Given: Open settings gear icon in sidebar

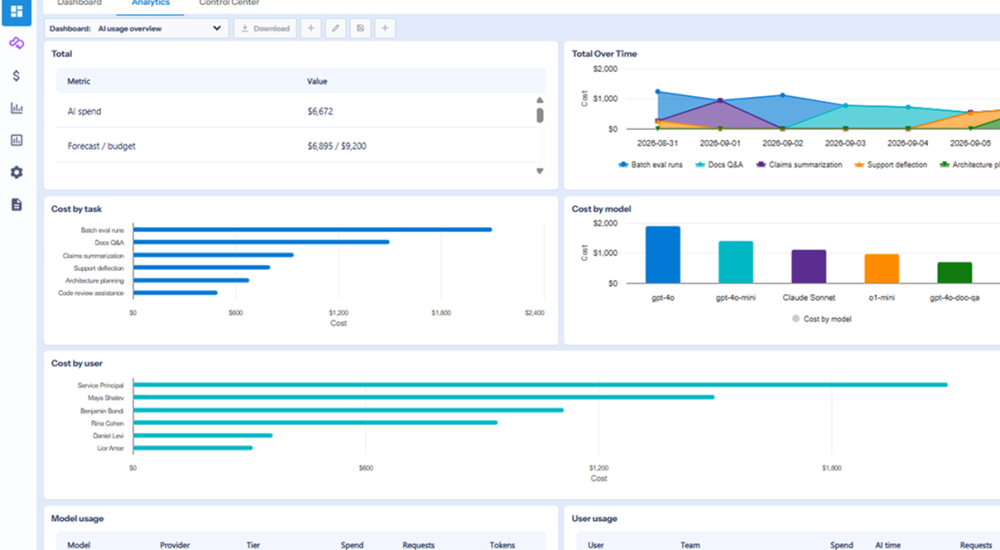Looking at the screenshot, I should [17, 172].
